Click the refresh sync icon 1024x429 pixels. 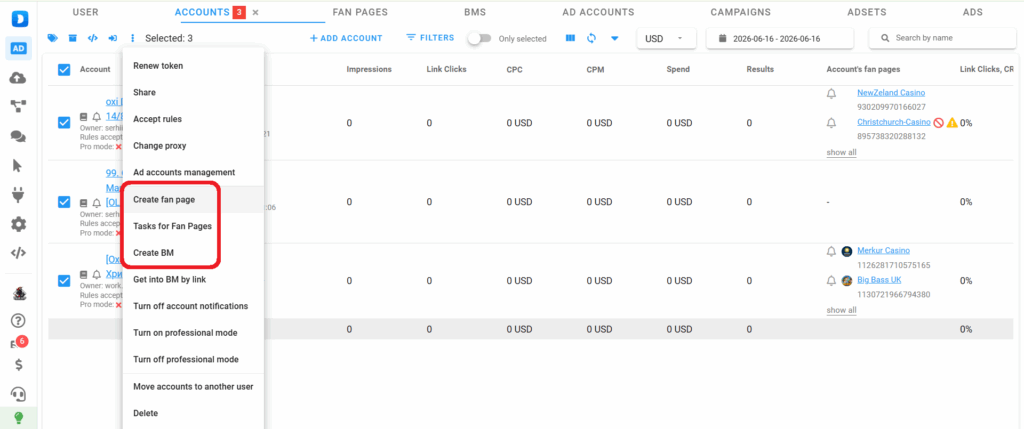coord(592,38)
